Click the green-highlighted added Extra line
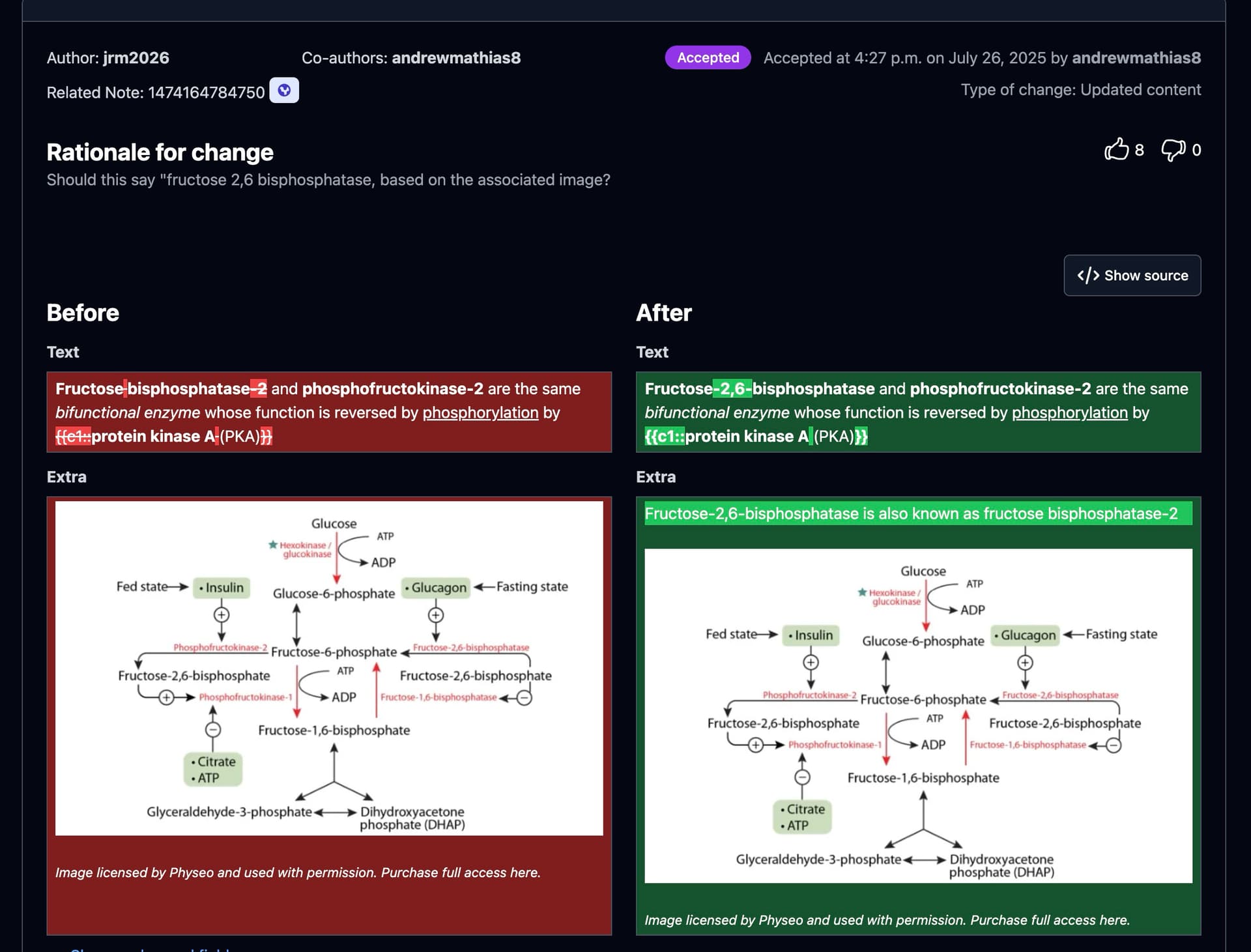1251x952 pixels. [911, 513]
